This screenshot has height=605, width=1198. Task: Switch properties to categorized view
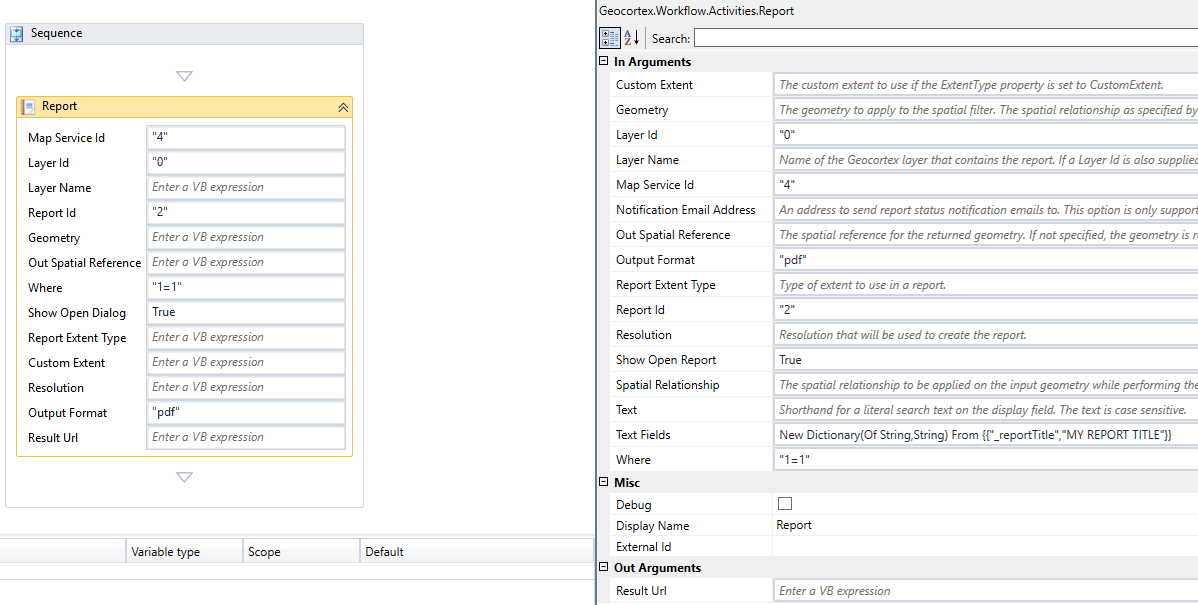(610, 38)
